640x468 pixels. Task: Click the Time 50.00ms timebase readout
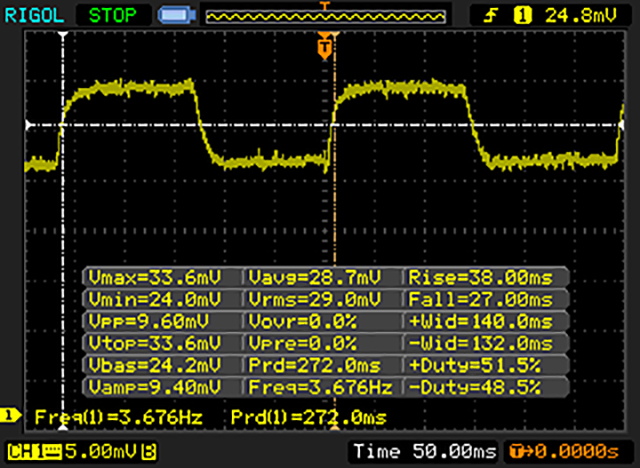(425, 451)
